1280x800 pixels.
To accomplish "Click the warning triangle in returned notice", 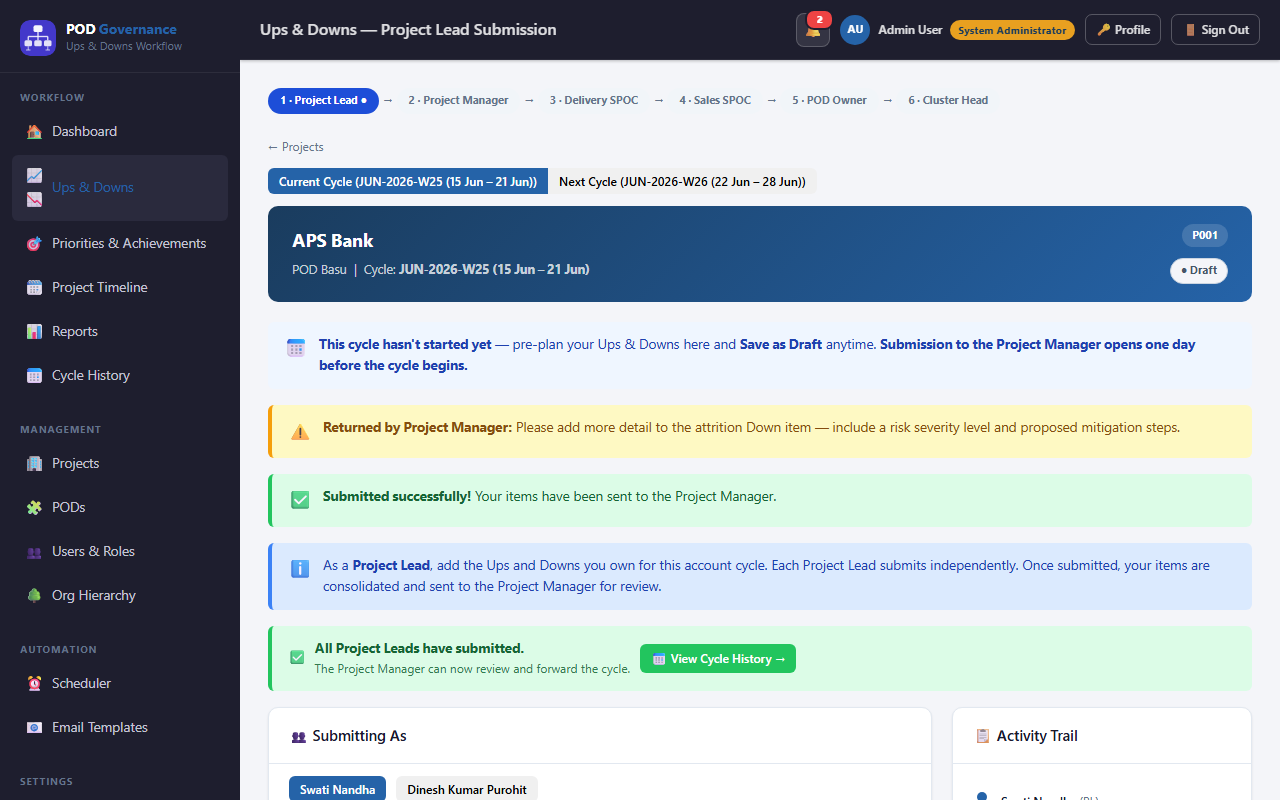I will (x=300, y=432).
